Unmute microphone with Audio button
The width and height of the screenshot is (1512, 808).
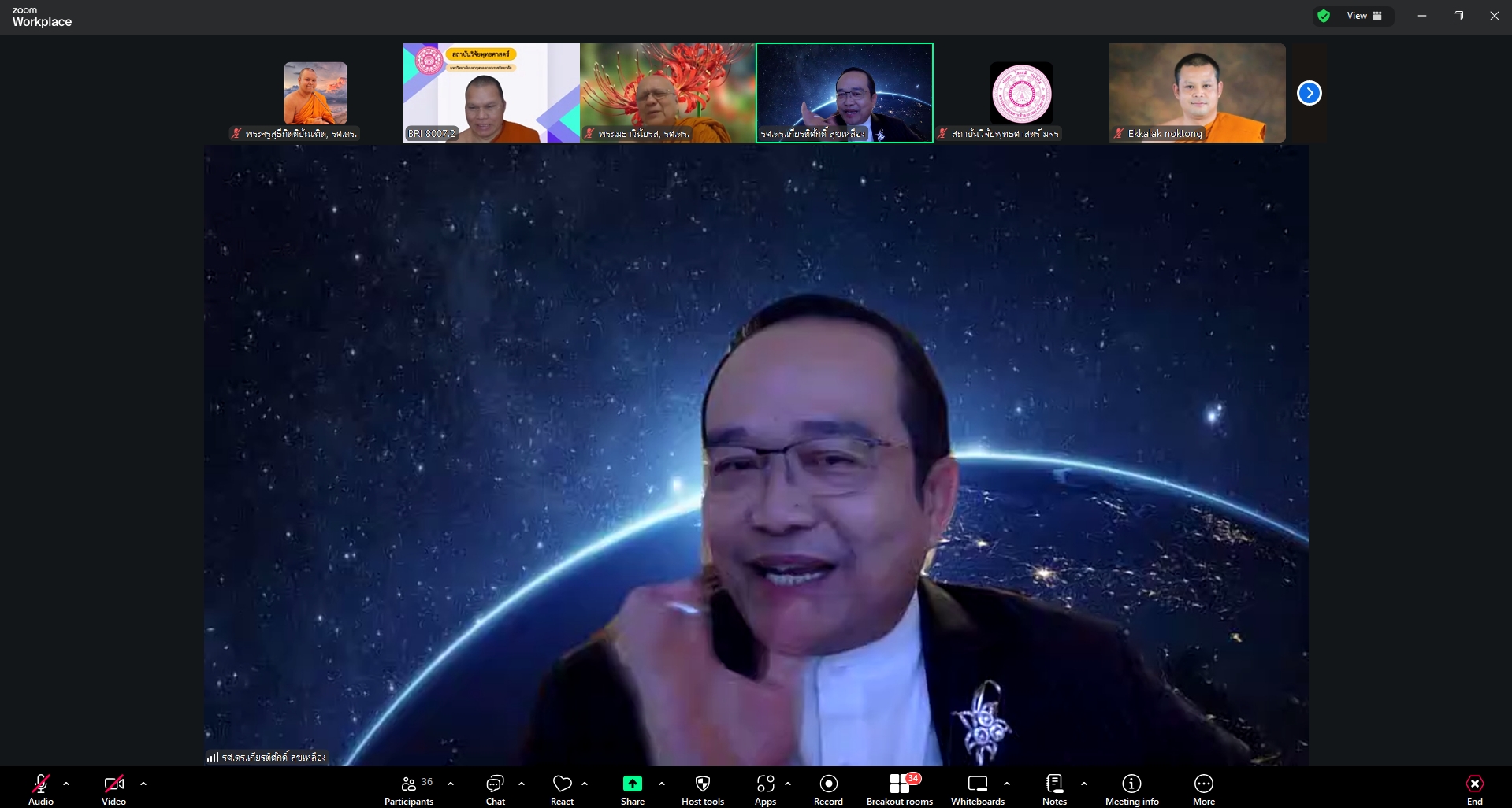click(x=41, y=789)
